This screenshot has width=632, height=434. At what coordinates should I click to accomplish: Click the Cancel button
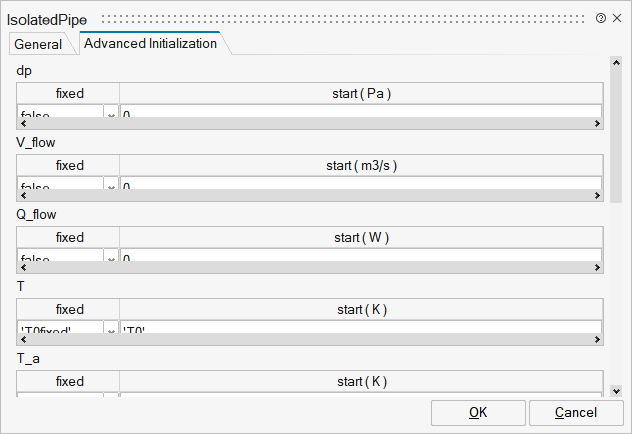pyautogui.click(x=576, y=413)
